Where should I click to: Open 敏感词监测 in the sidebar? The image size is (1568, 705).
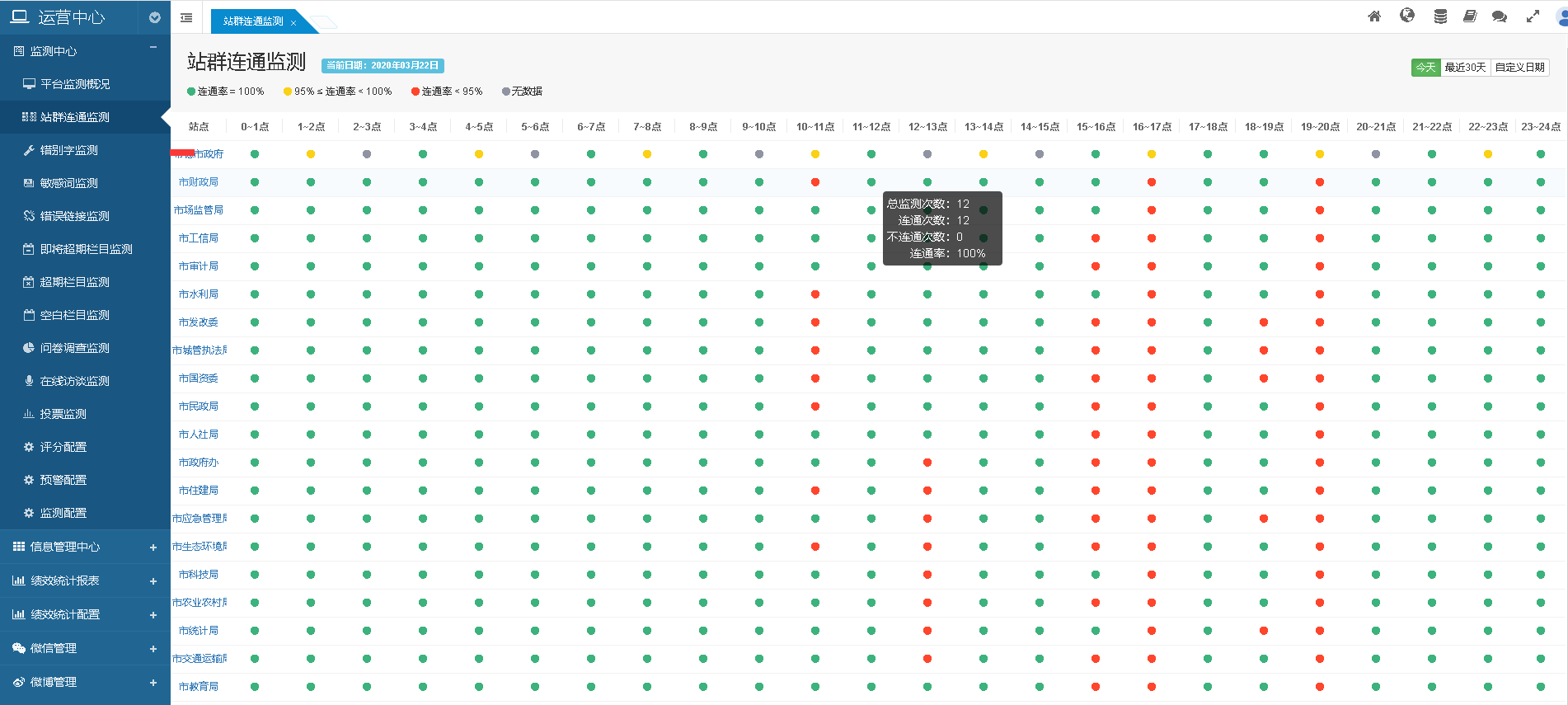(69, 183)
